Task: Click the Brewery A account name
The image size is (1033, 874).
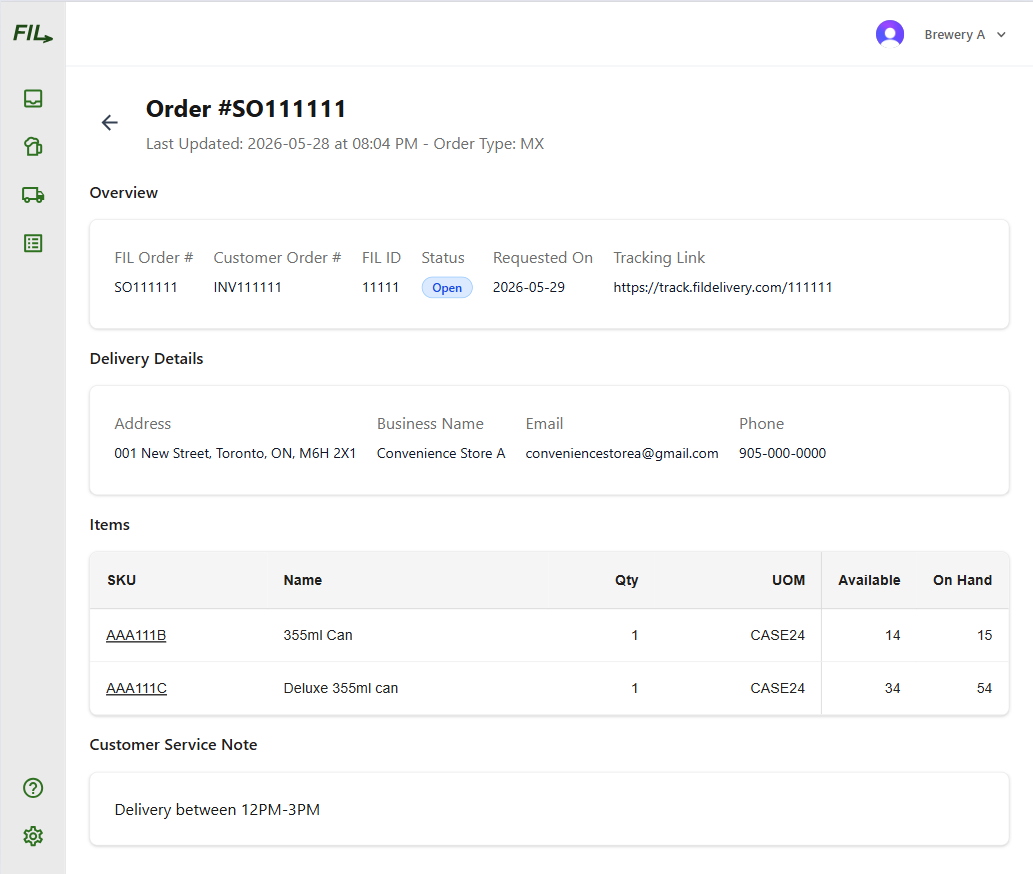Action: [955, 35]
